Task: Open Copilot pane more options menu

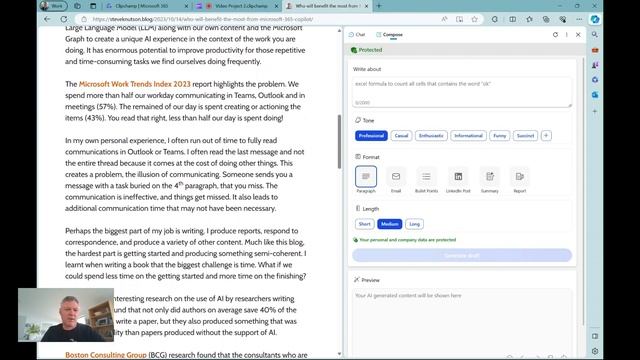Action: (567, 35)
